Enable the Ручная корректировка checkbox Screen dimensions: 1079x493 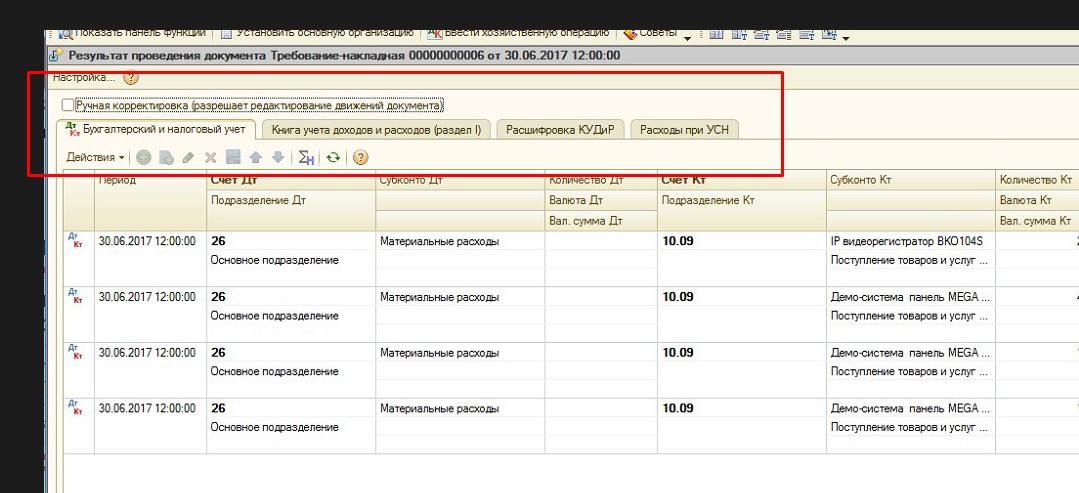pyautogui.click(x=68, y=105)
